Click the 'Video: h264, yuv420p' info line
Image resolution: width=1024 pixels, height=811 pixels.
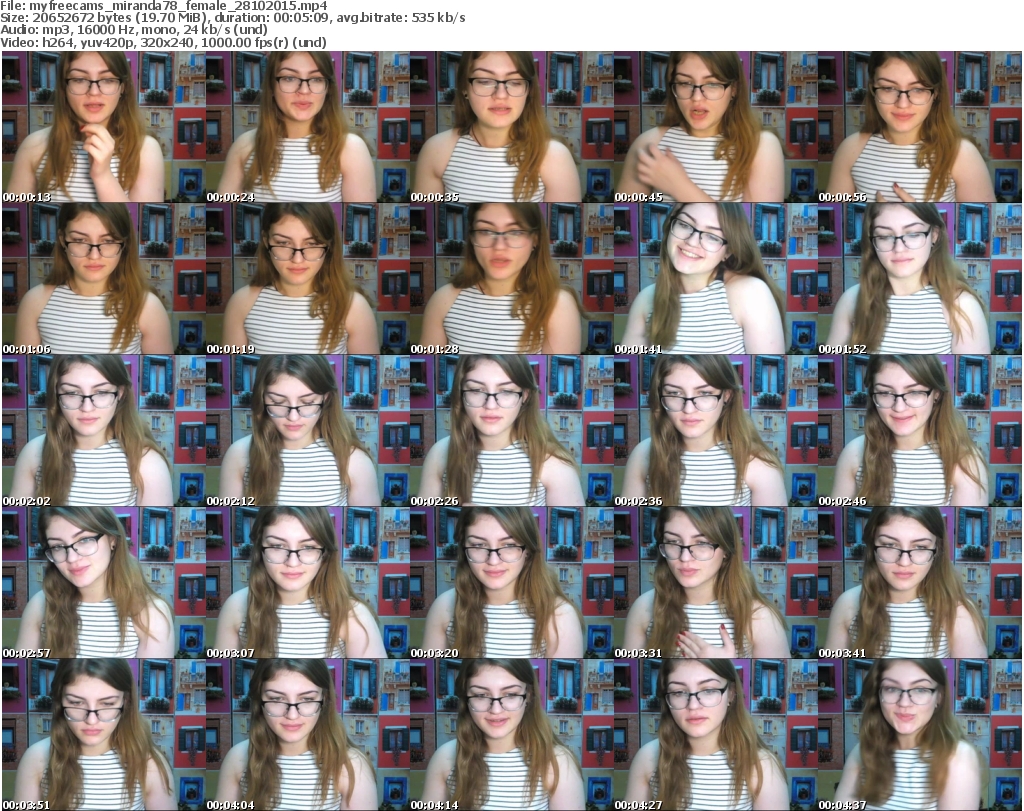163,42
